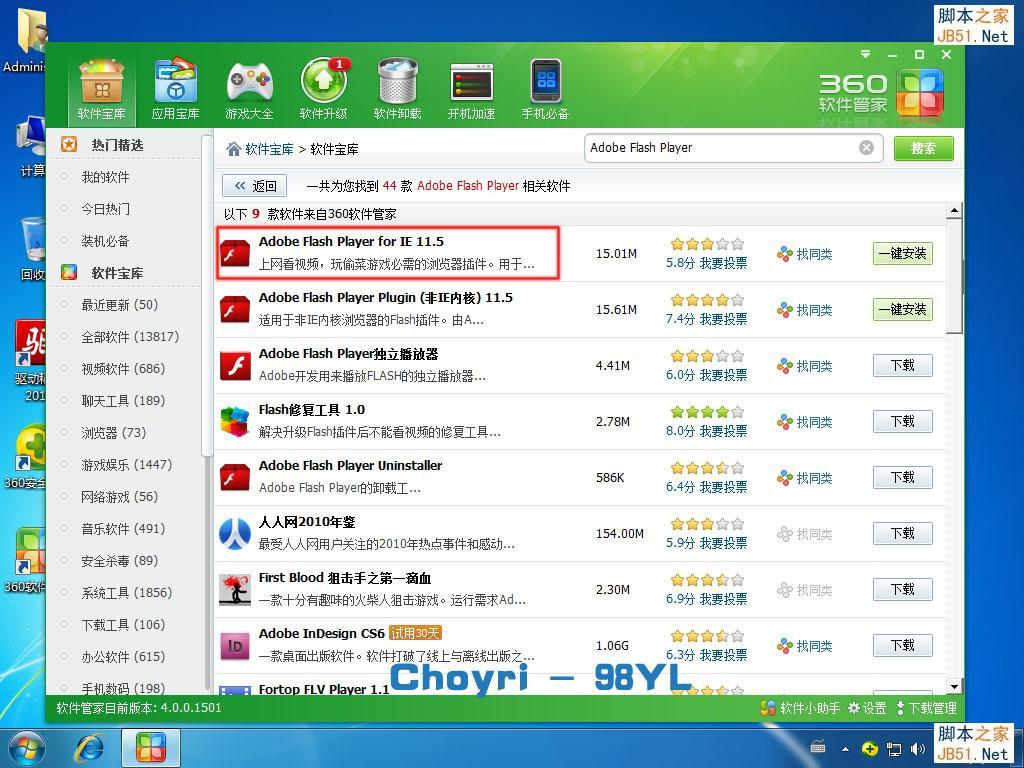Open the 开机加速 boot speedup icon
This screenshot has width=1024, height=768.
(x=471, y=85)
